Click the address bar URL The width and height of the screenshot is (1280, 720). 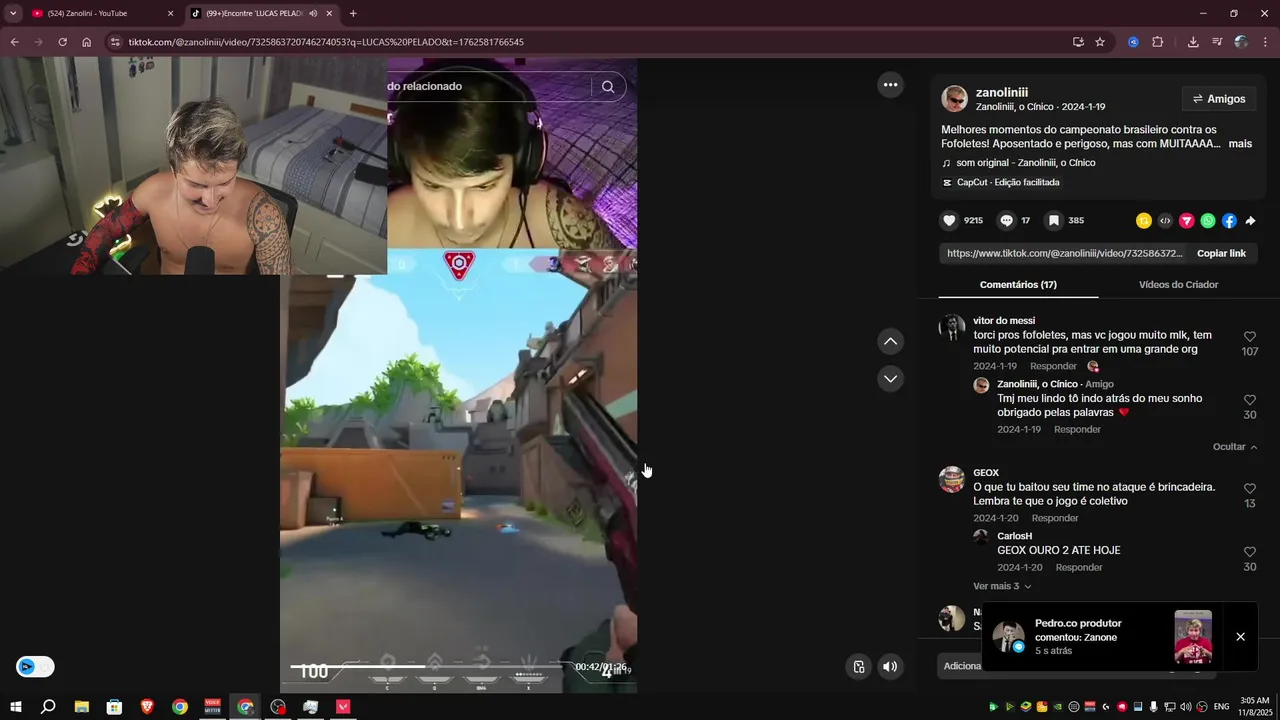click(326, 42)
